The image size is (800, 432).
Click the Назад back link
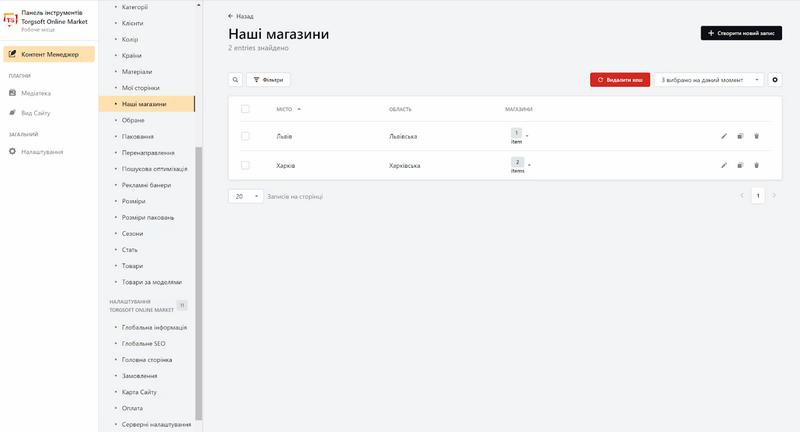241,16
